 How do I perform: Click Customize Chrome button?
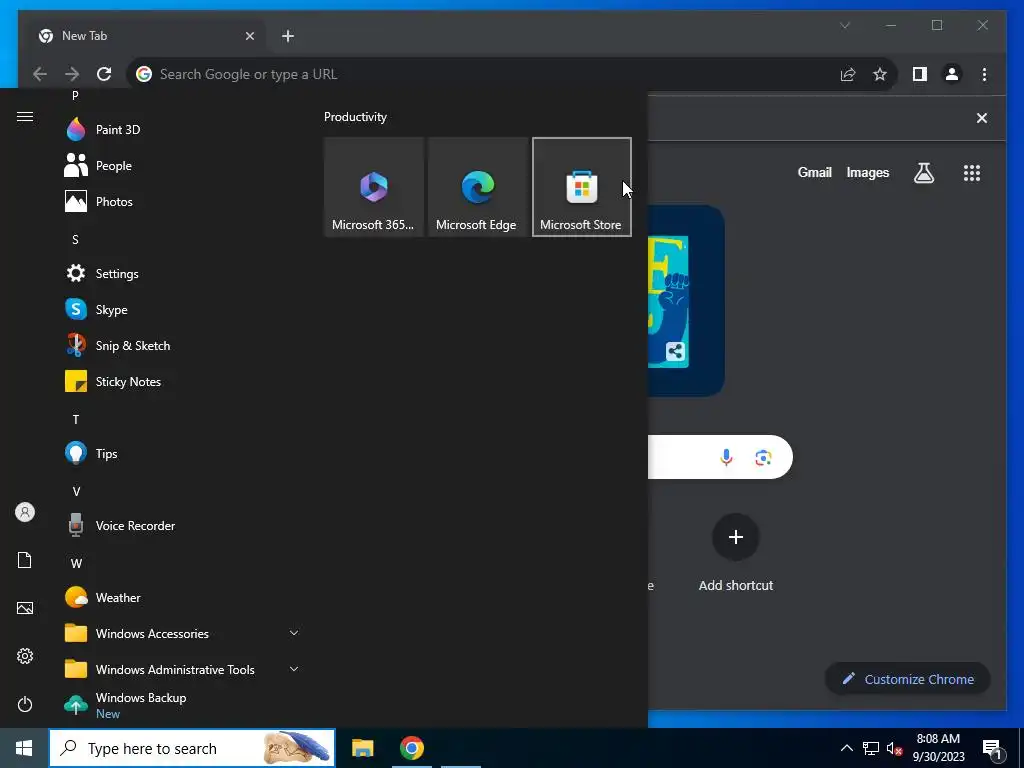click(908, 679)
